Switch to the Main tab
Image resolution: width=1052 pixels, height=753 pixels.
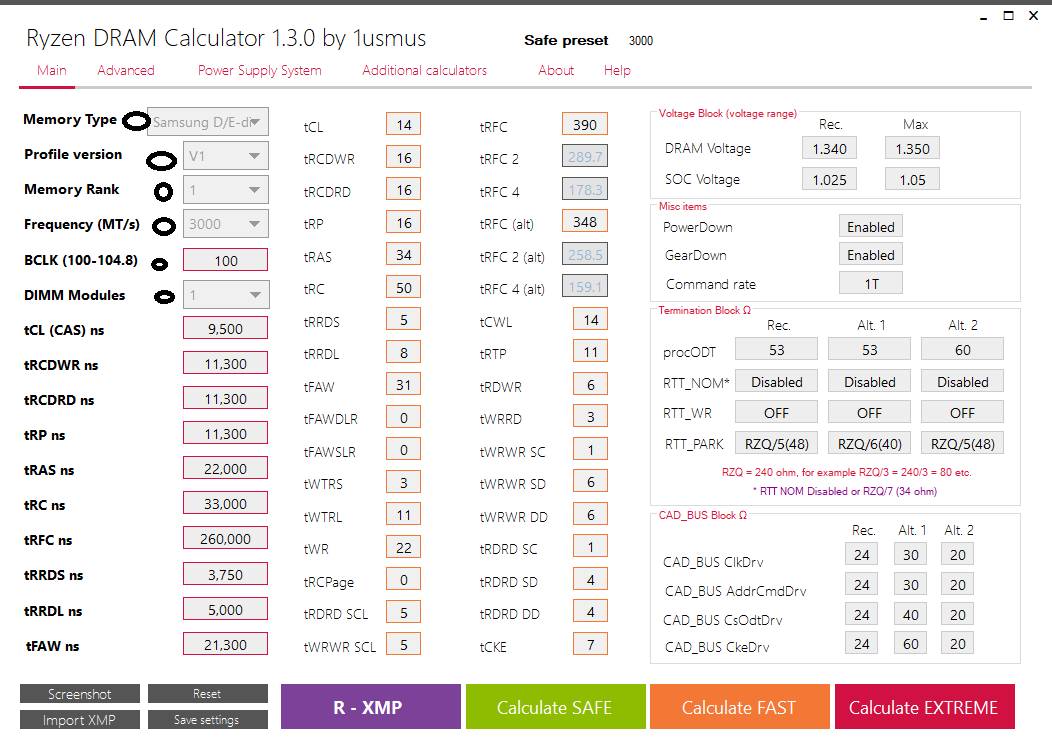point(52,70)
